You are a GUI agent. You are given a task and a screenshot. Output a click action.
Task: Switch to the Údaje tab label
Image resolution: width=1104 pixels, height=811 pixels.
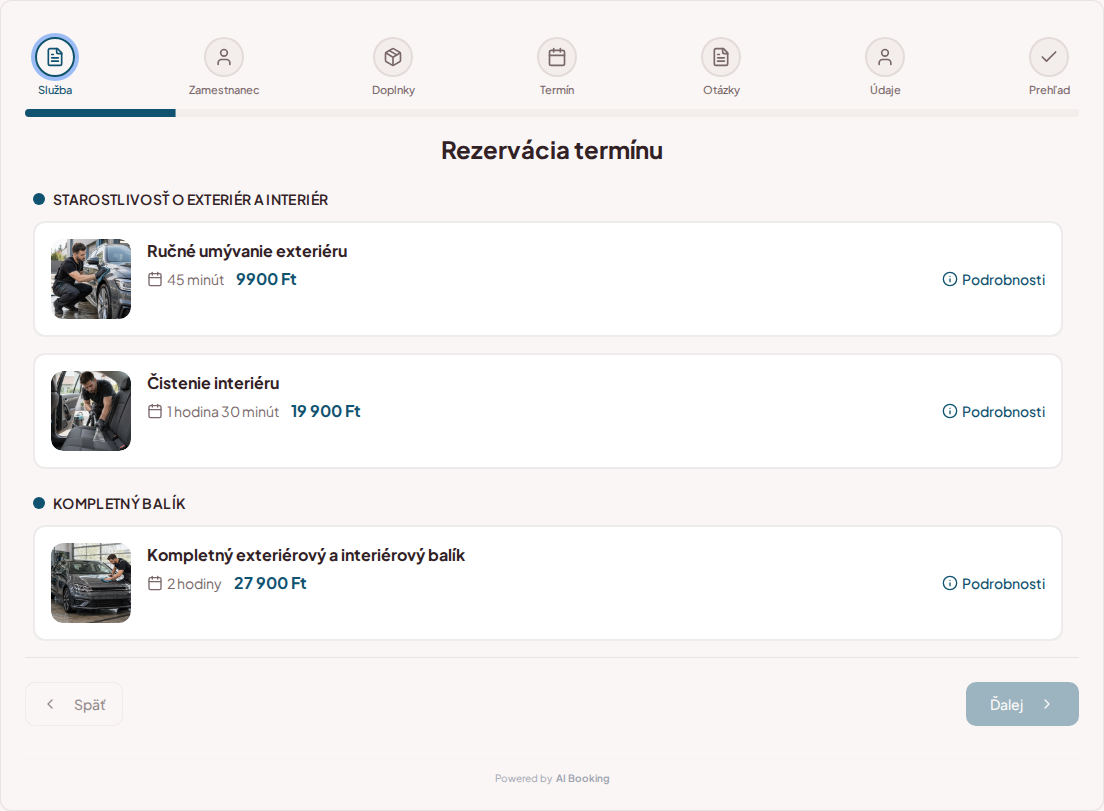click(885, 90)
